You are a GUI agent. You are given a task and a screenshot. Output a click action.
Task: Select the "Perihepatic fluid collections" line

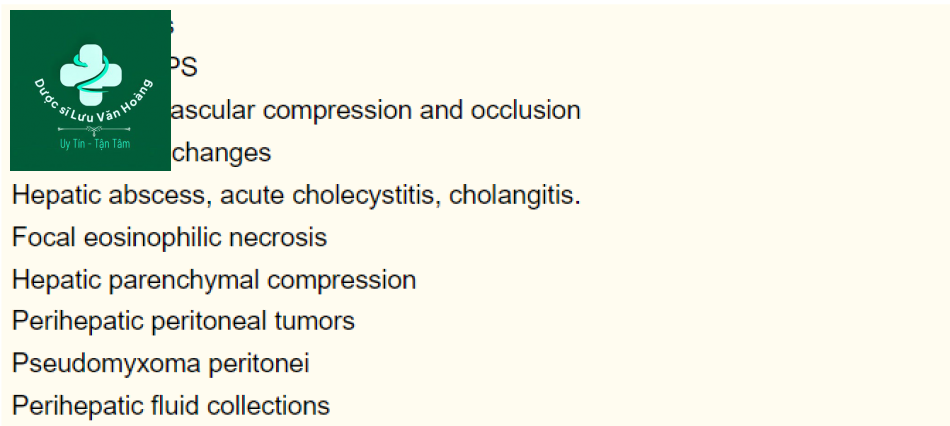click(x=170, y=406)
